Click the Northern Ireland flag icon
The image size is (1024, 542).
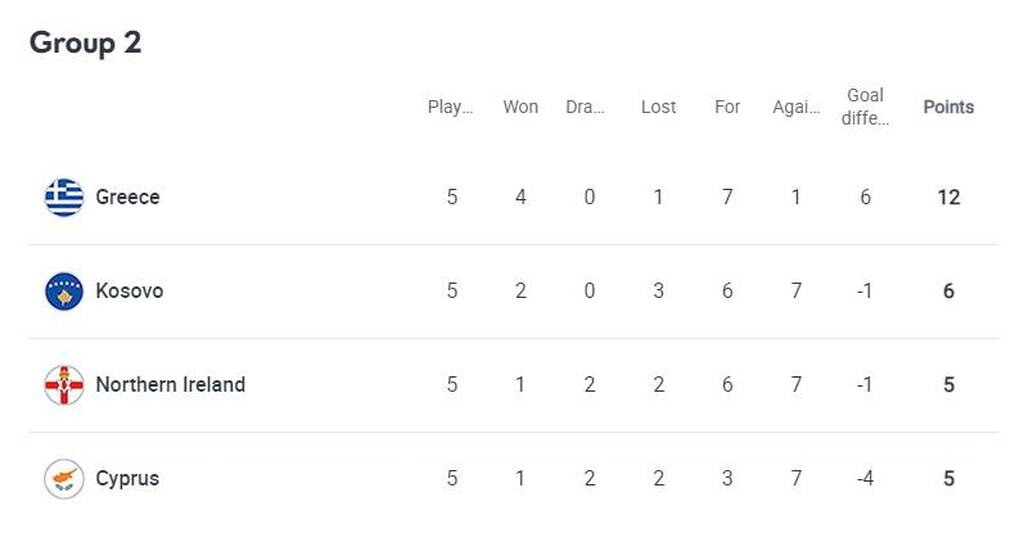[x=64, y=385]
